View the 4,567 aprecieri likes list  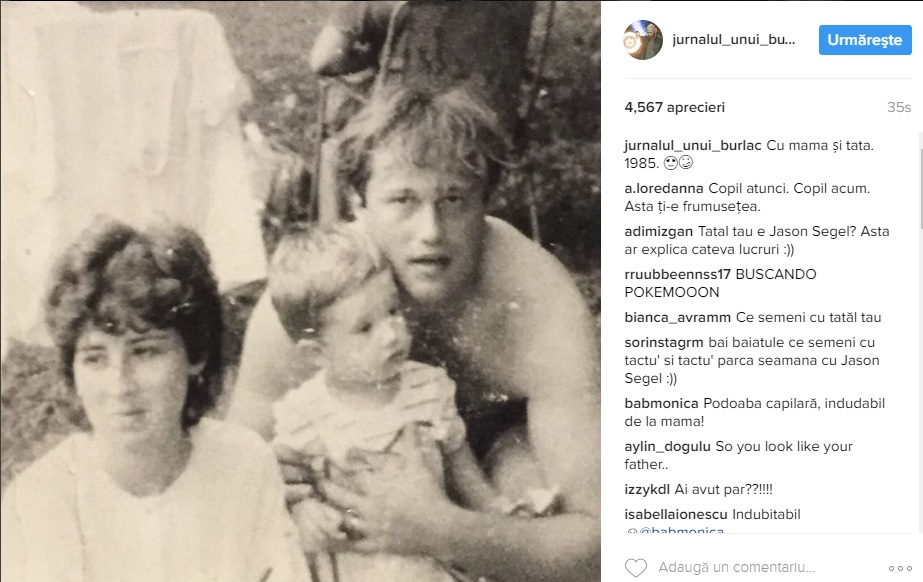[x=675, y=107]
